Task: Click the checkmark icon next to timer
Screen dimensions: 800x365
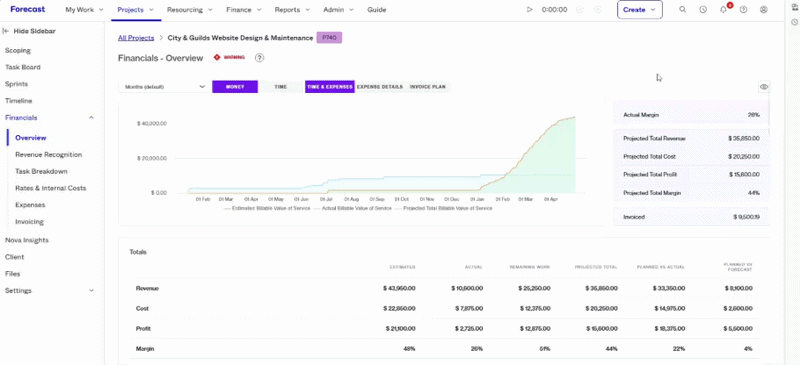Action: tap(580, 10)
